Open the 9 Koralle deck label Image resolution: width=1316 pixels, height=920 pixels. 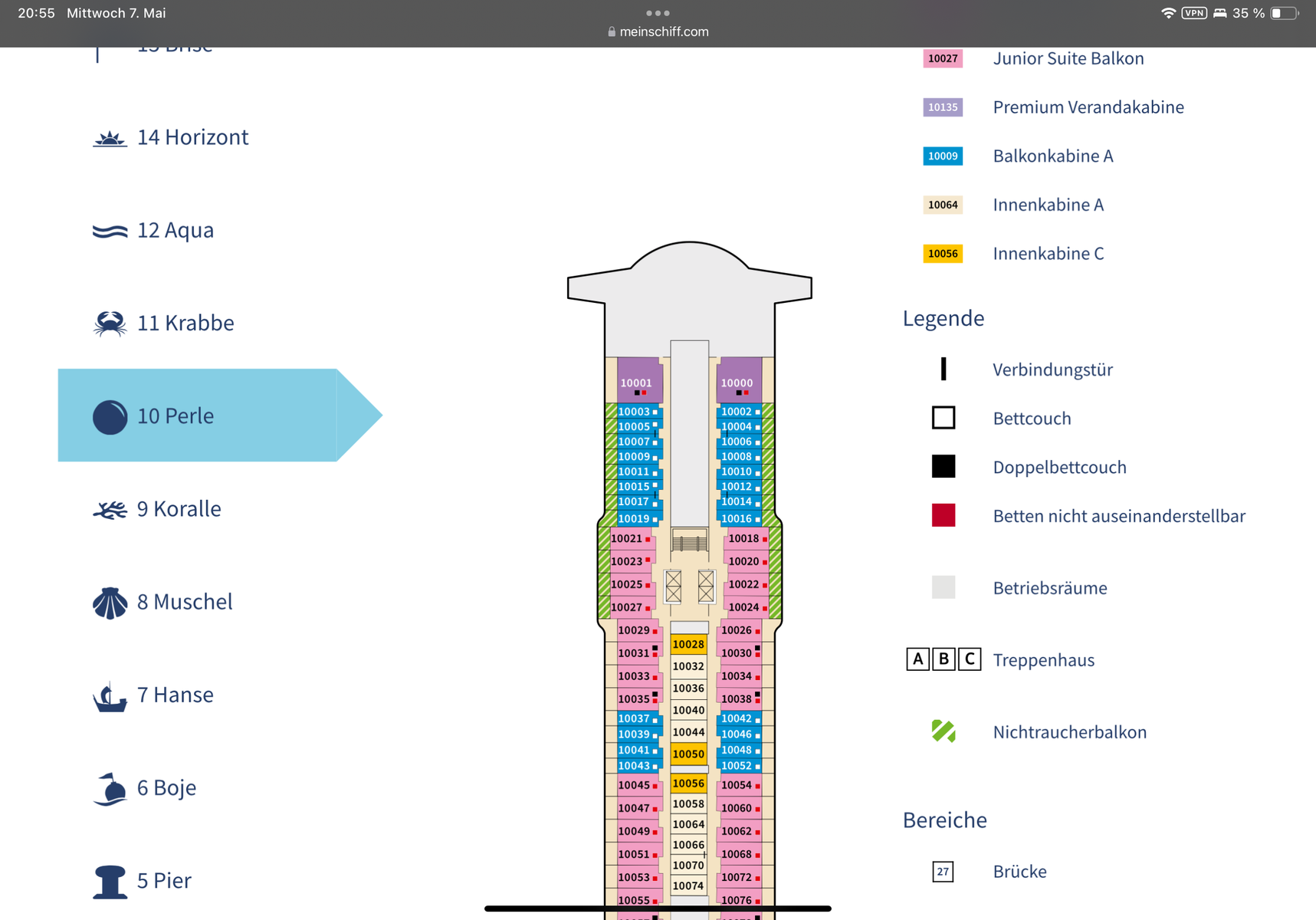(179, 509)
